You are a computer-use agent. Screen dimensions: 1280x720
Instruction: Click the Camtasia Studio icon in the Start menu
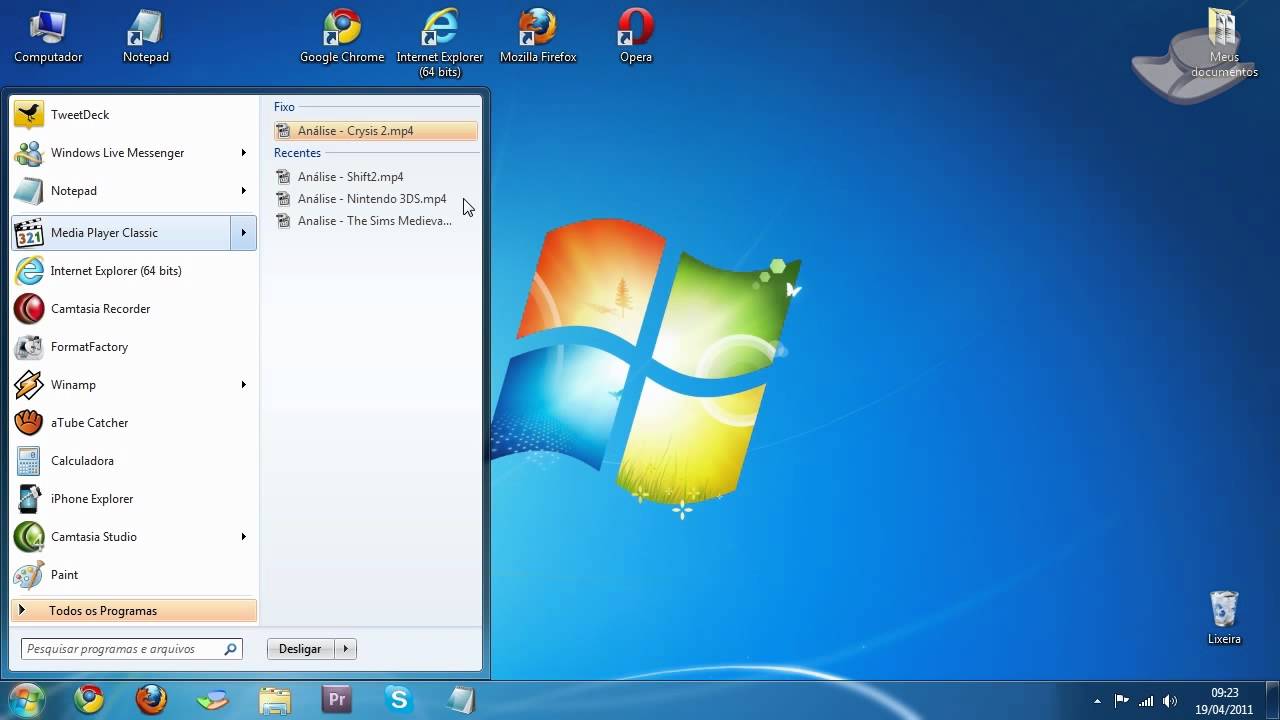[x=29, y=537]
